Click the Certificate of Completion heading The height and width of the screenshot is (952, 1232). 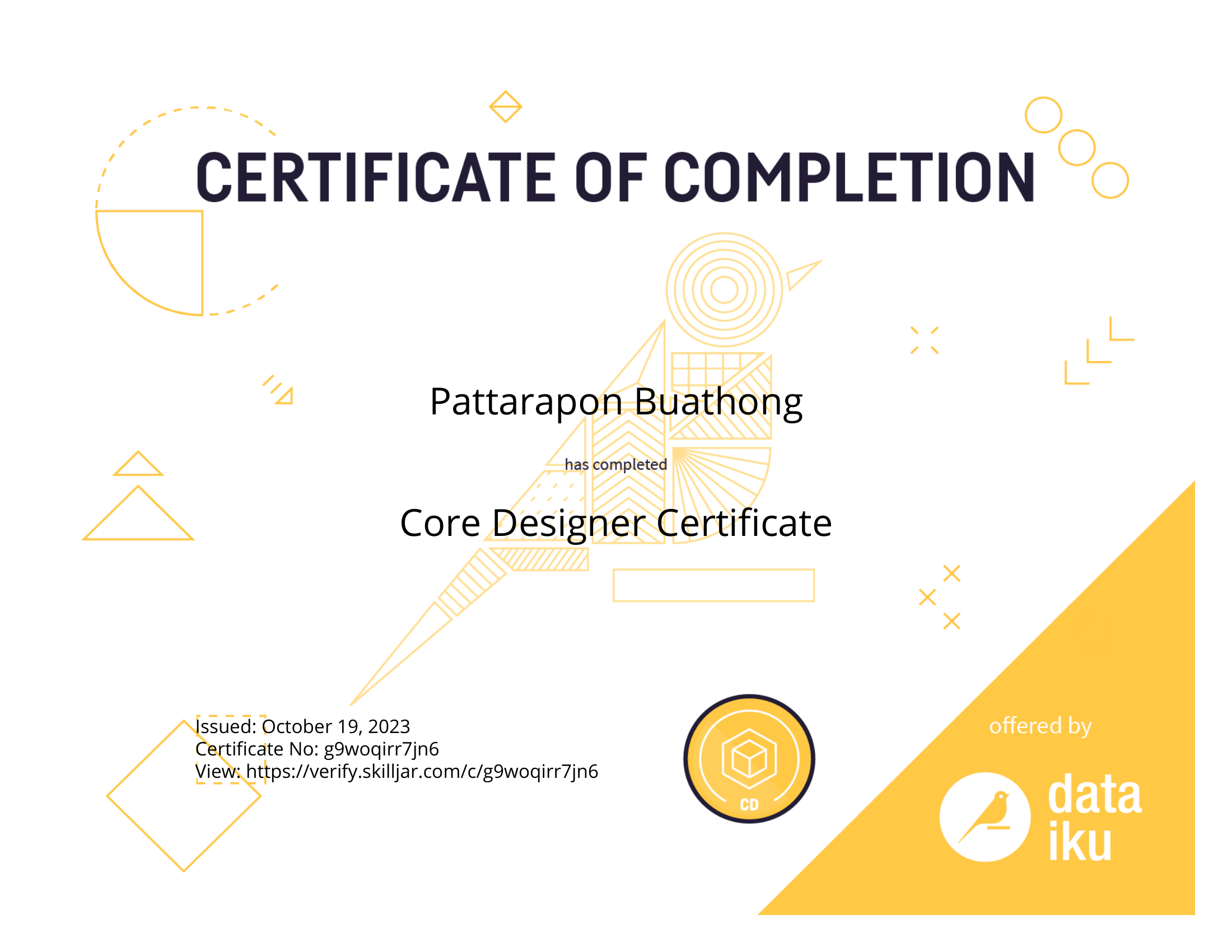pyautogui.click(x=615, y=177)
